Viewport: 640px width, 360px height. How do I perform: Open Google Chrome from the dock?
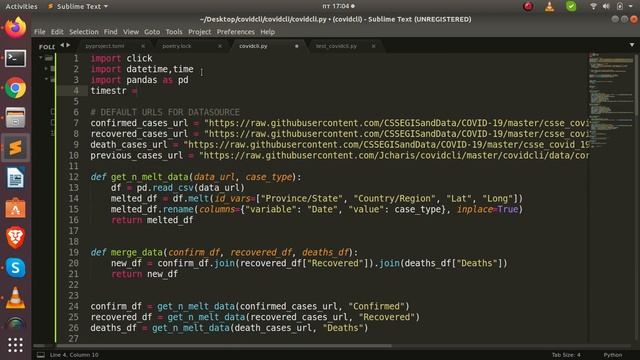point(16,88)
